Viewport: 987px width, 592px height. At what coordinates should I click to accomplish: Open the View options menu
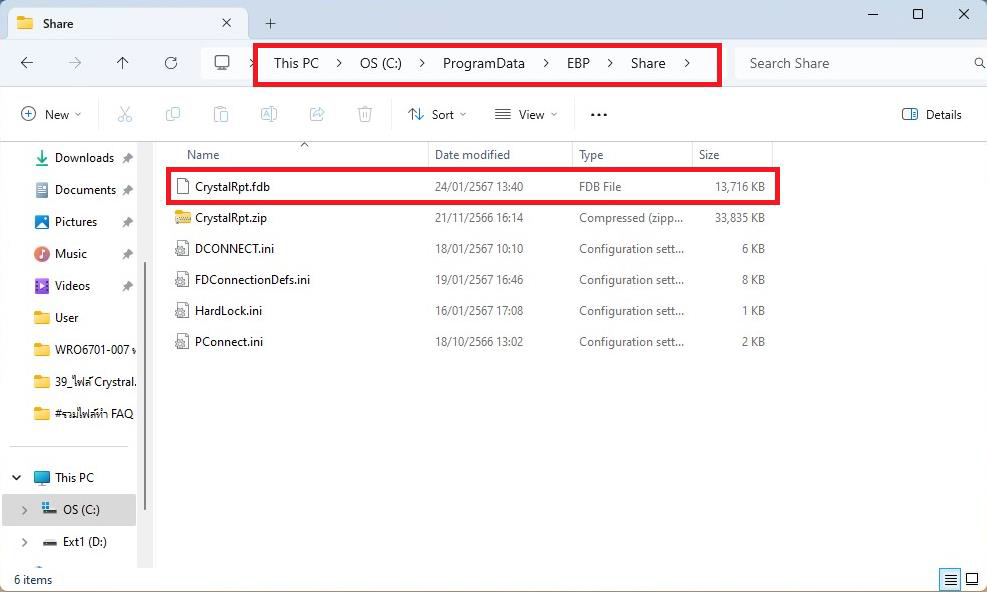tap(526, 115)
